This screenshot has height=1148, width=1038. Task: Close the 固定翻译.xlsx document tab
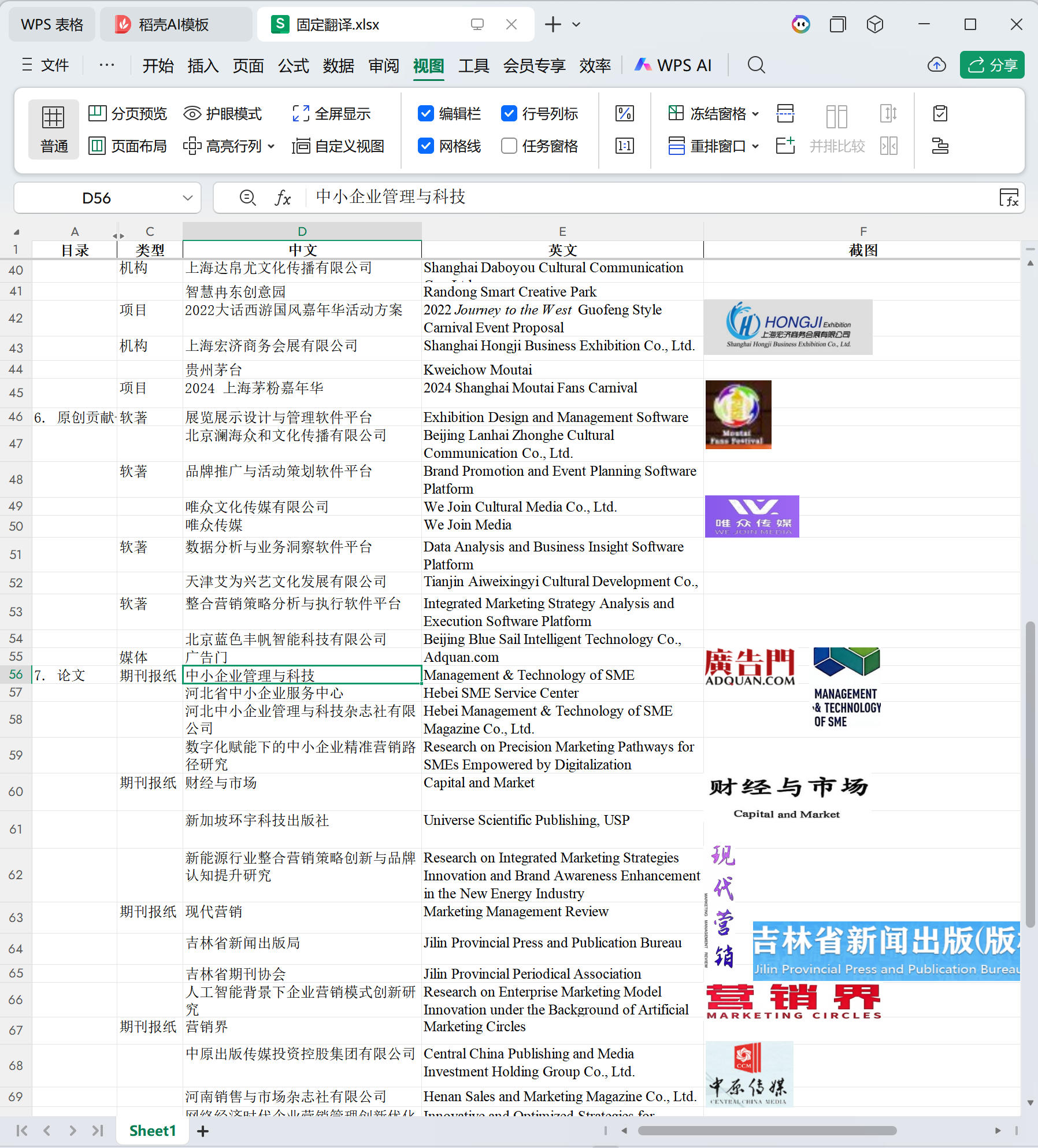[511, 24]
